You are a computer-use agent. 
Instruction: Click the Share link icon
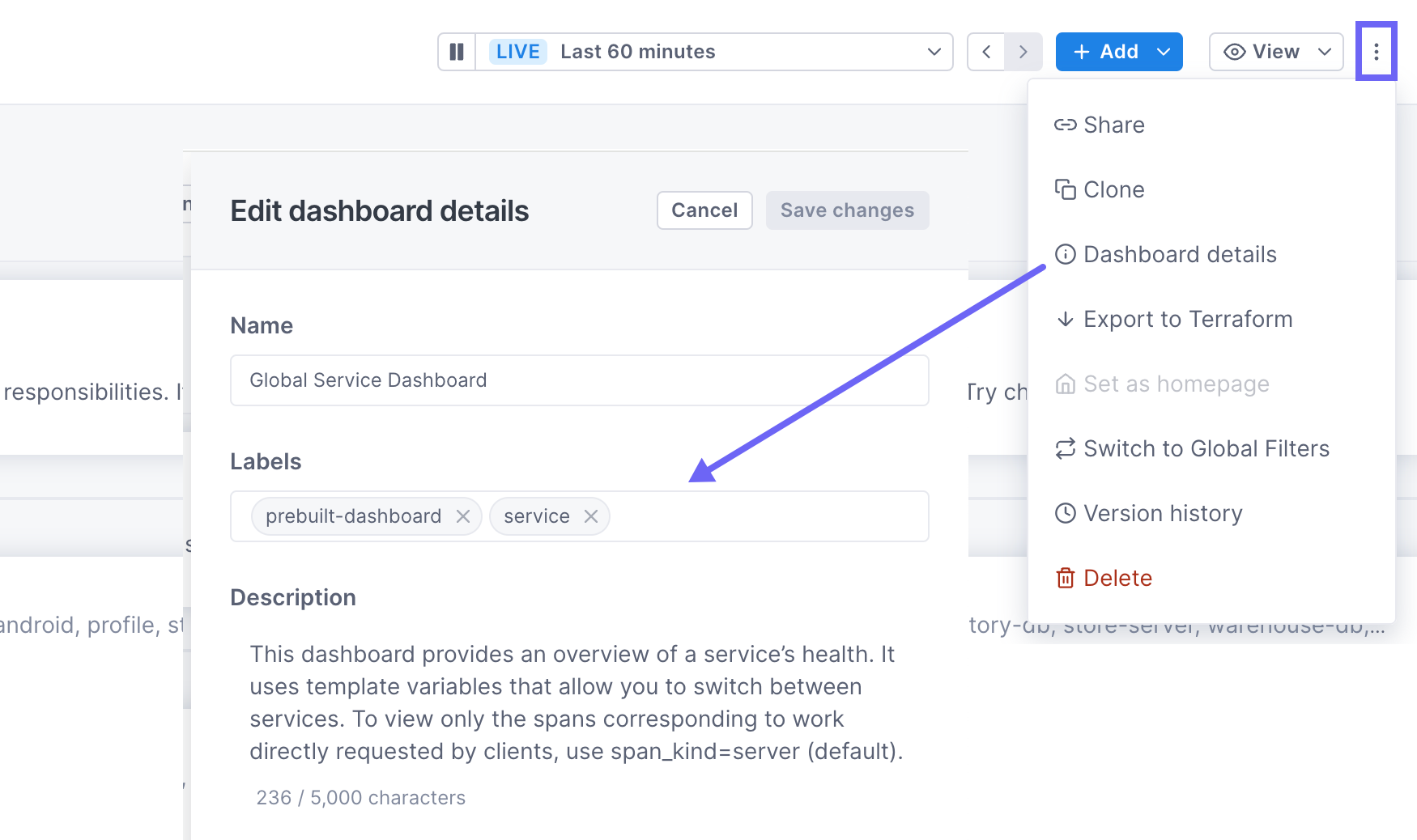click(1066, 125)
